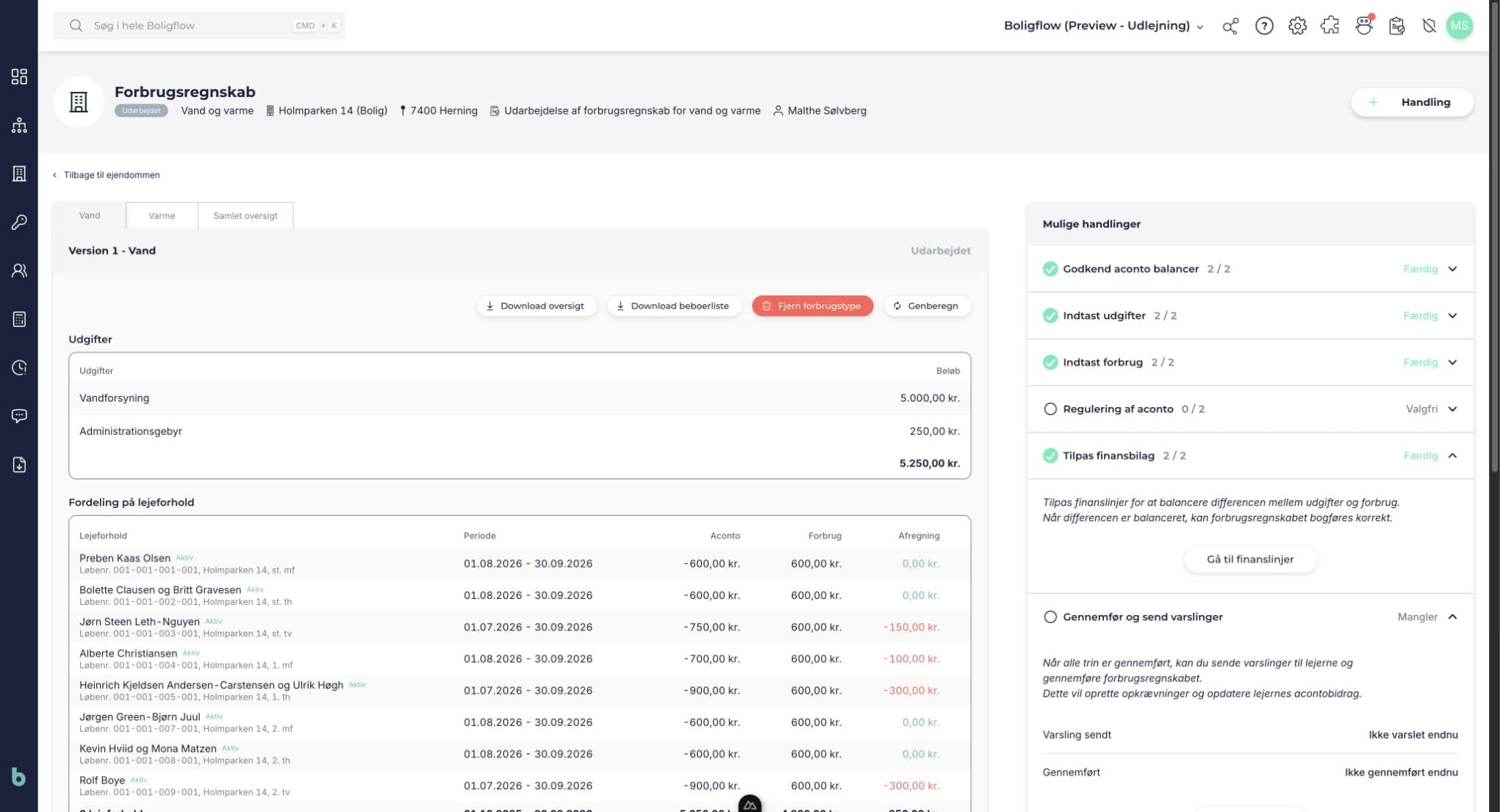Open the Boligflow workspace dropdown
1500x812 pixels.
[x=1104, y=26]
